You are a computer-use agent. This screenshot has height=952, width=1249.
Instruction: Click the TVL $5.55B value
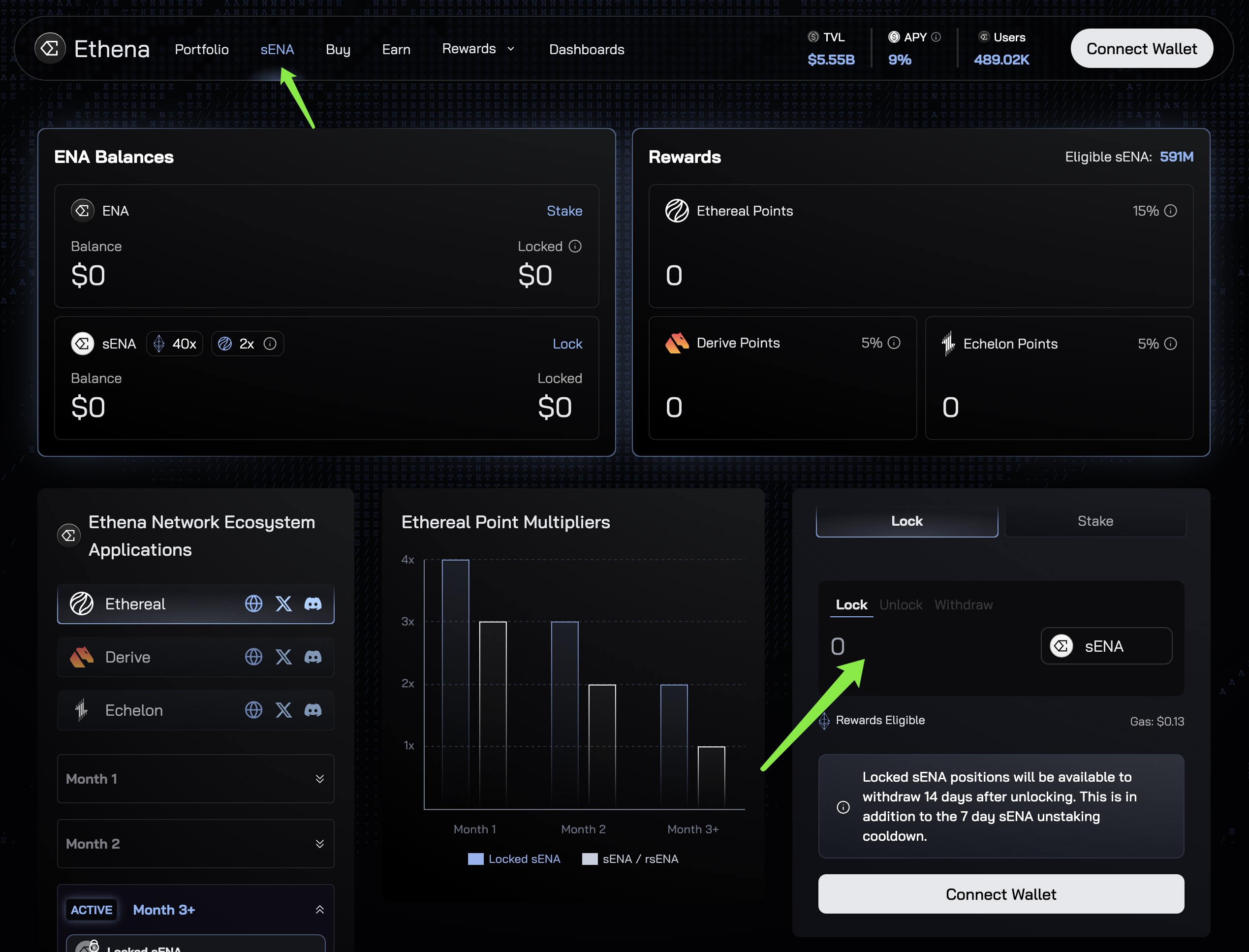click(x=831, y=60)
